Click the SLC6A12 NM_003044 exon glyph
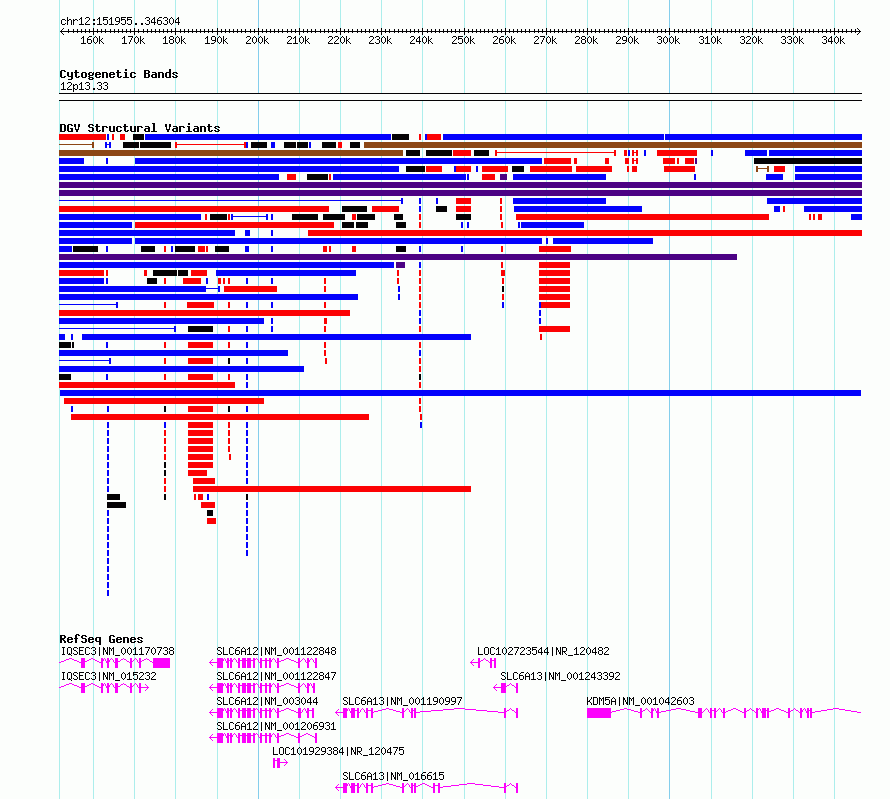Image resolution: width=890 pixels, height=799 pixels. 262,713
